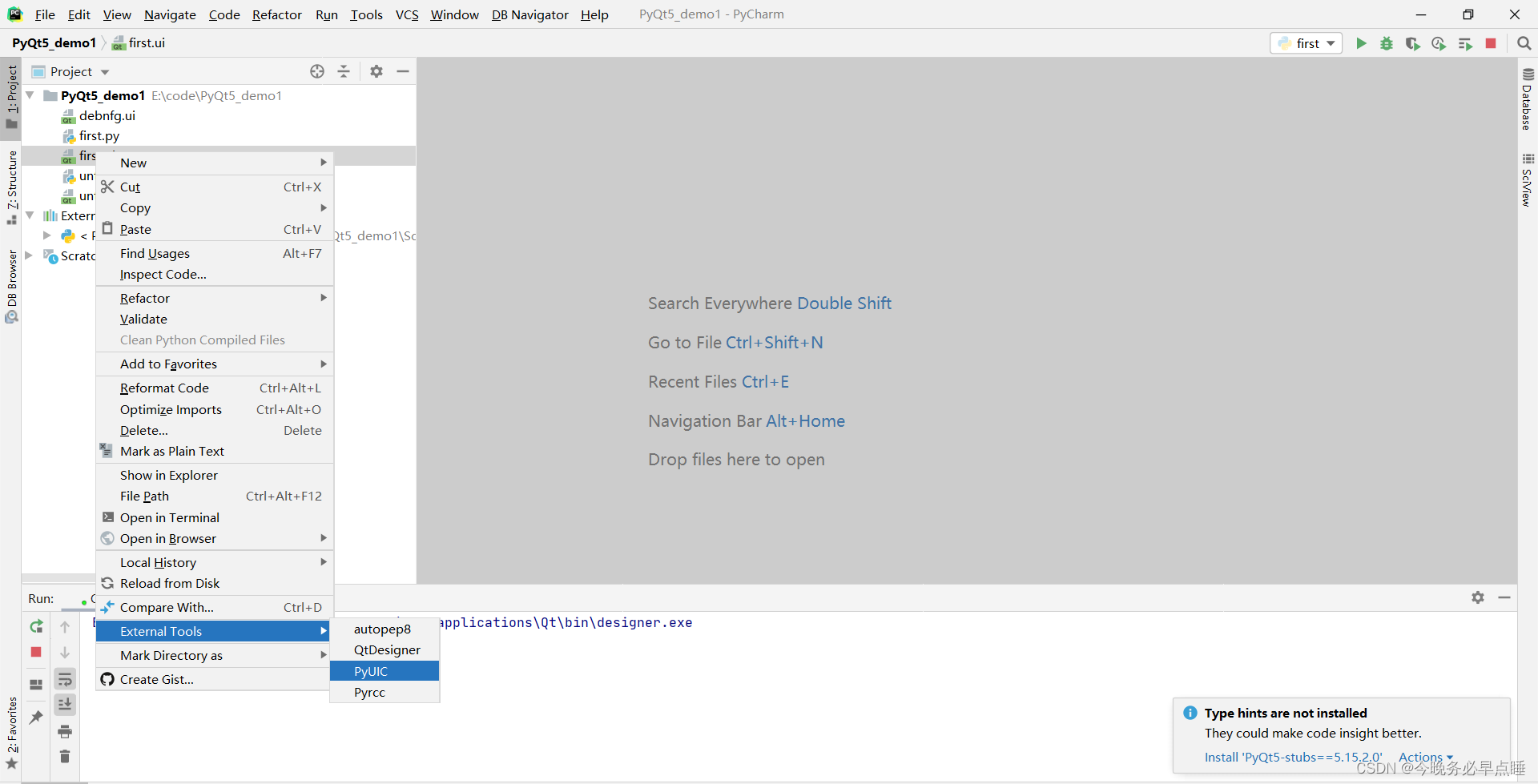Restore layout icon in Run panel
This screenshot has height=784, width=1538.
(x=36, y=685)
